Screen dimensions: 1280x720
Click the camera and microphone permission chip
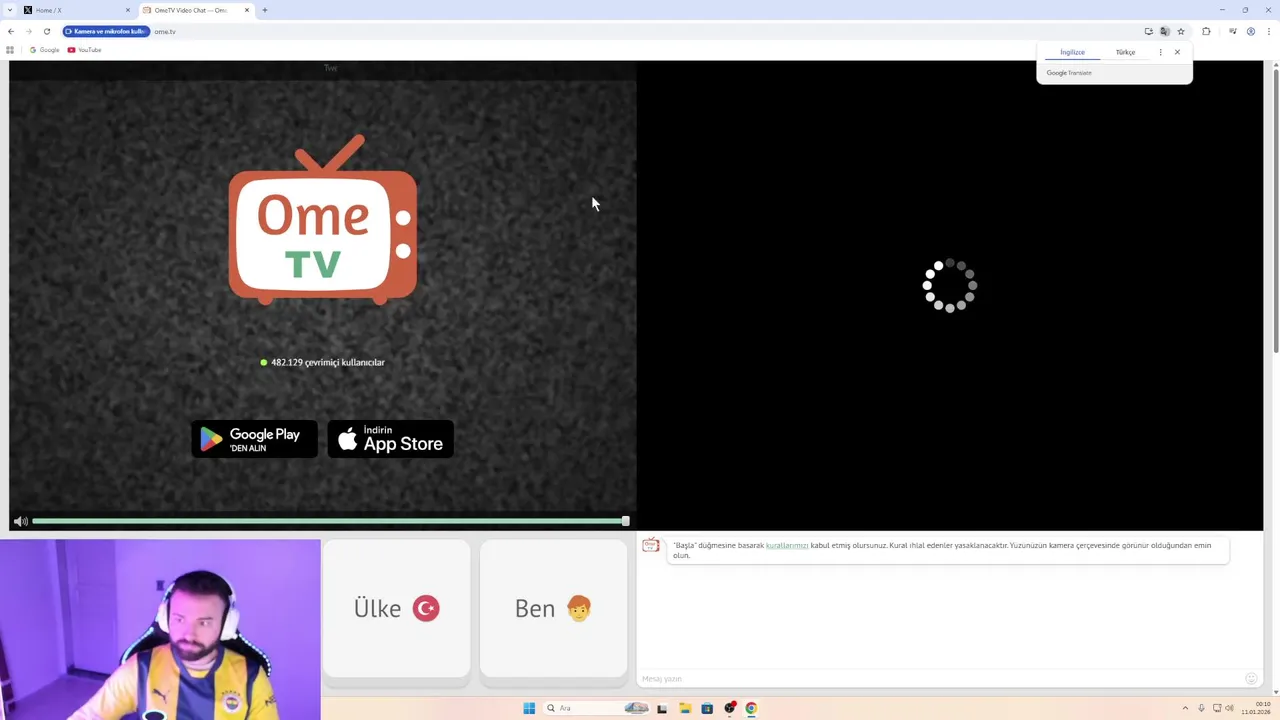[x=106, y=31]
